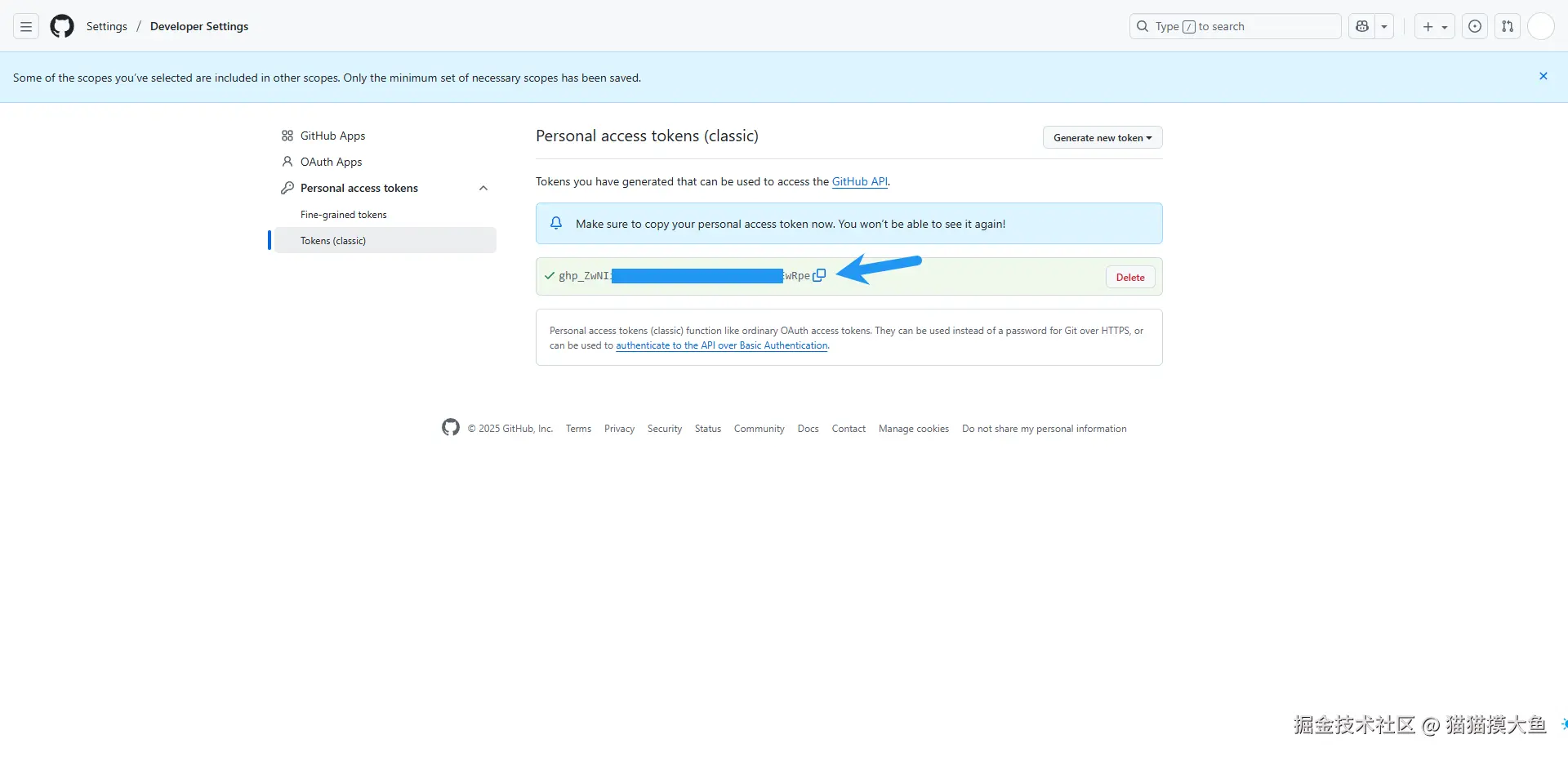View your pull requests icon
Viewport: 1568px width, 757px height.
(1508, 27)
